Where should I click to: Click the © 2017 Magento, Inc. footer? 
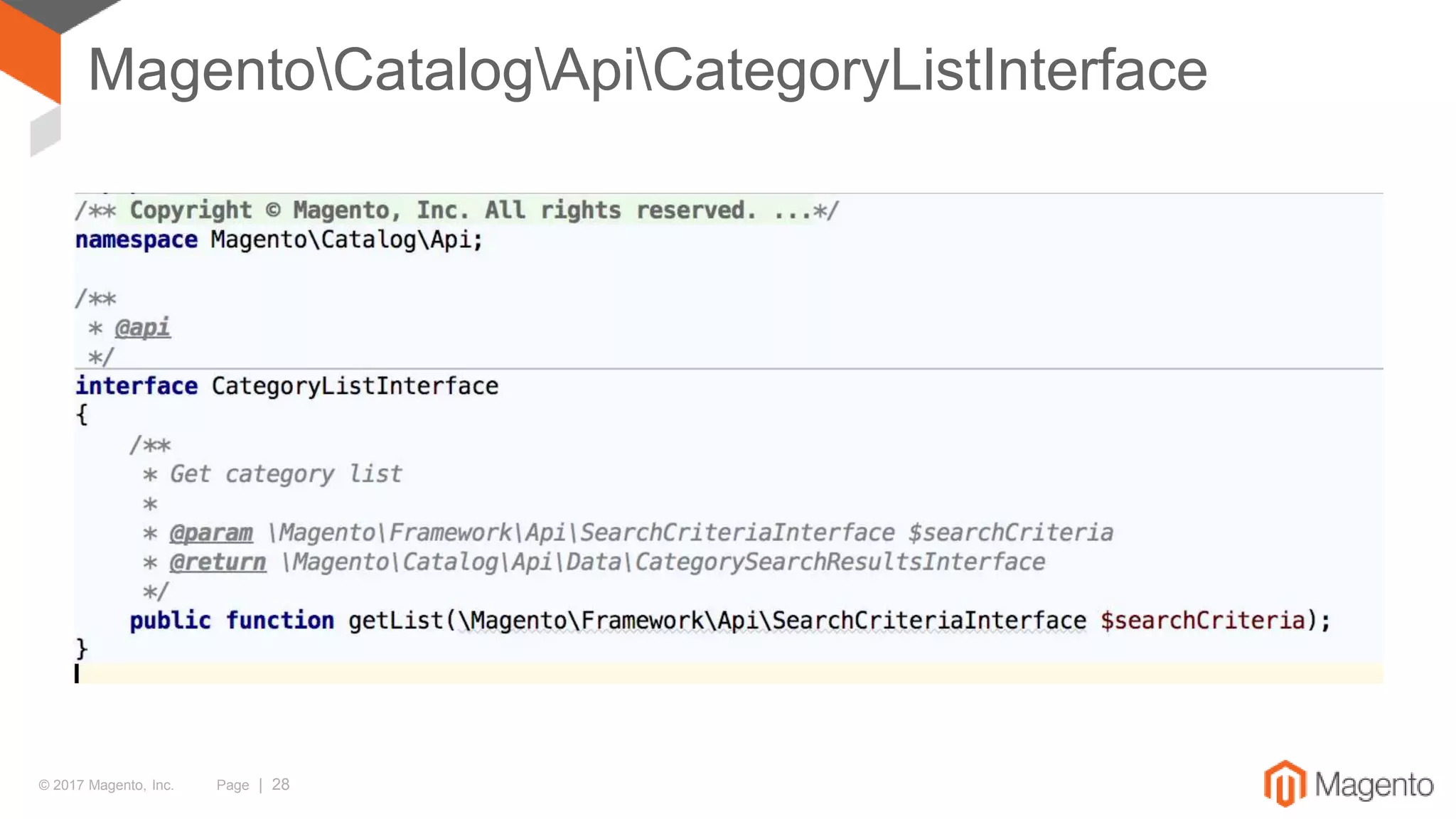coord(106,786)
